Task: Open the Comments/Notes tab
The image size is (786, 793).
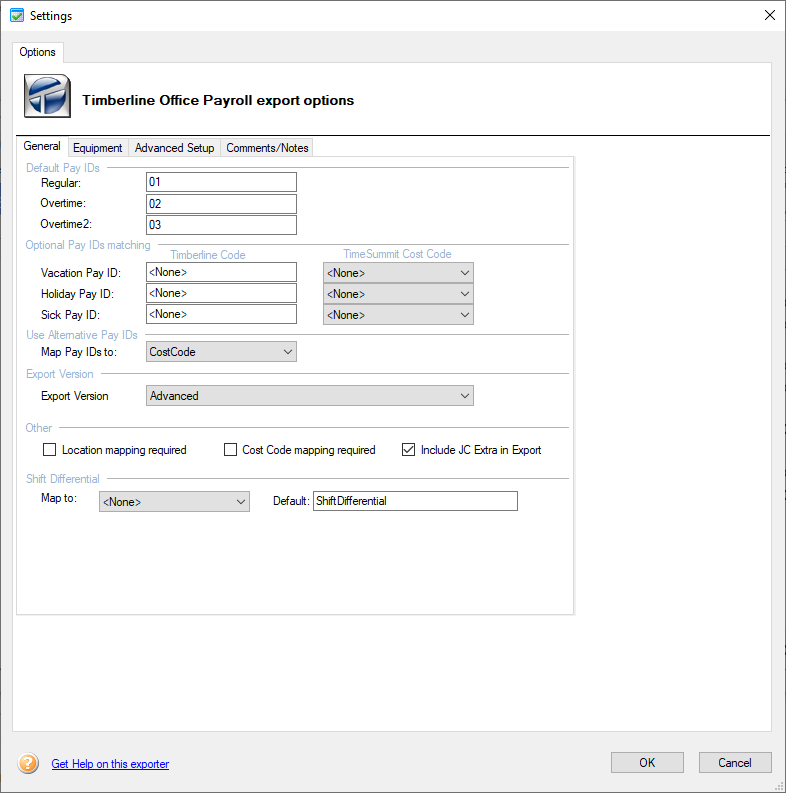Action: [267, 148]
